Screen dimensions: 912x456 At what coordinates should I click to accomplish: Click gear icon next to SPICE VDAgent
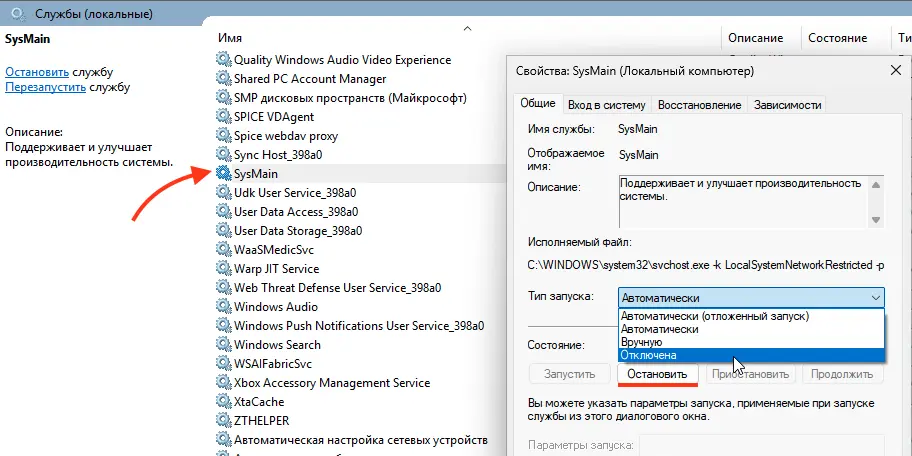tap(223, 116)
